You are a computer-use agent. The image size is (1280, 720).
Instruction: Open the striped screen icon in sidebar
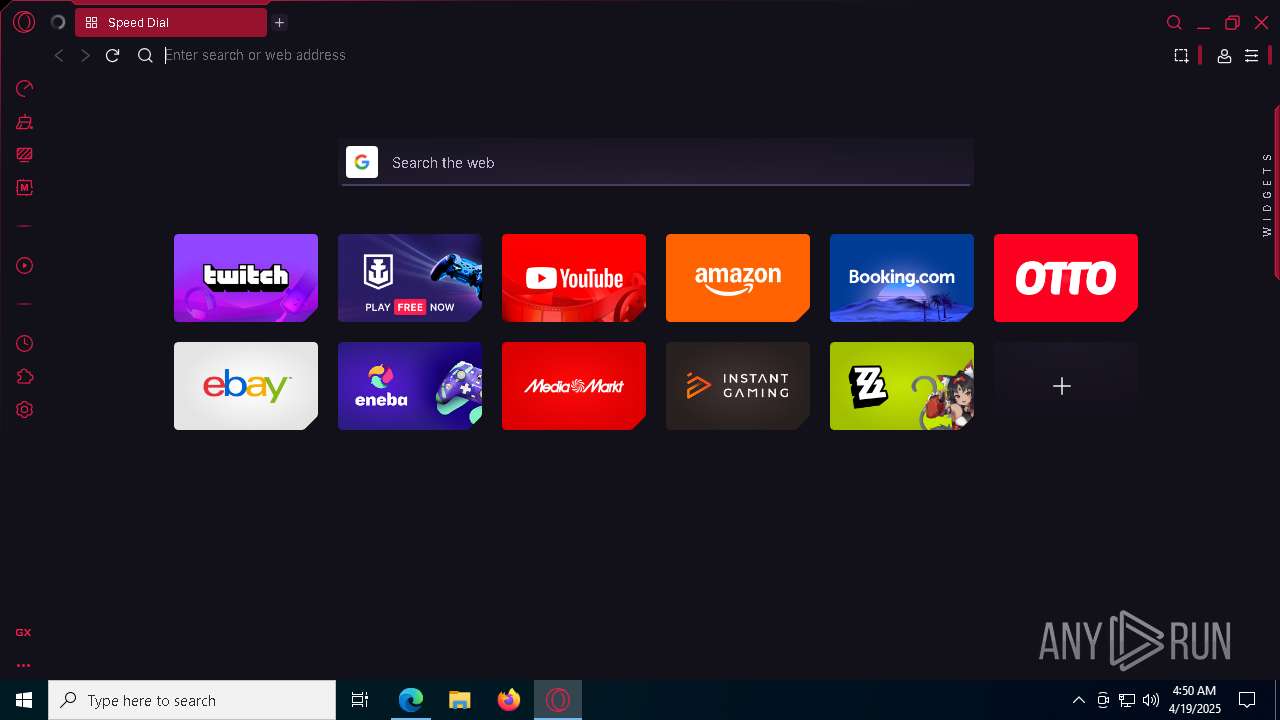25,155
